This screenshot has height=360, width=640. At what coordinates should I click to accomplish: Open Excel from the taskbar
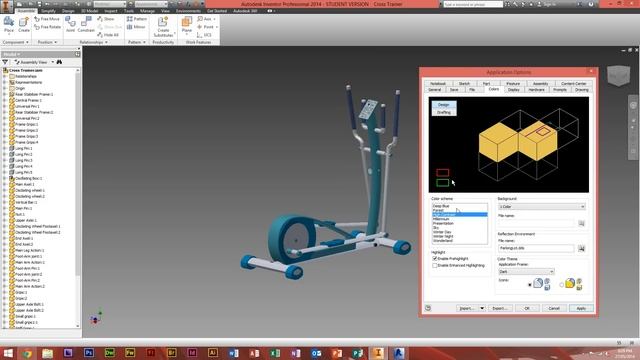[275, 353]
